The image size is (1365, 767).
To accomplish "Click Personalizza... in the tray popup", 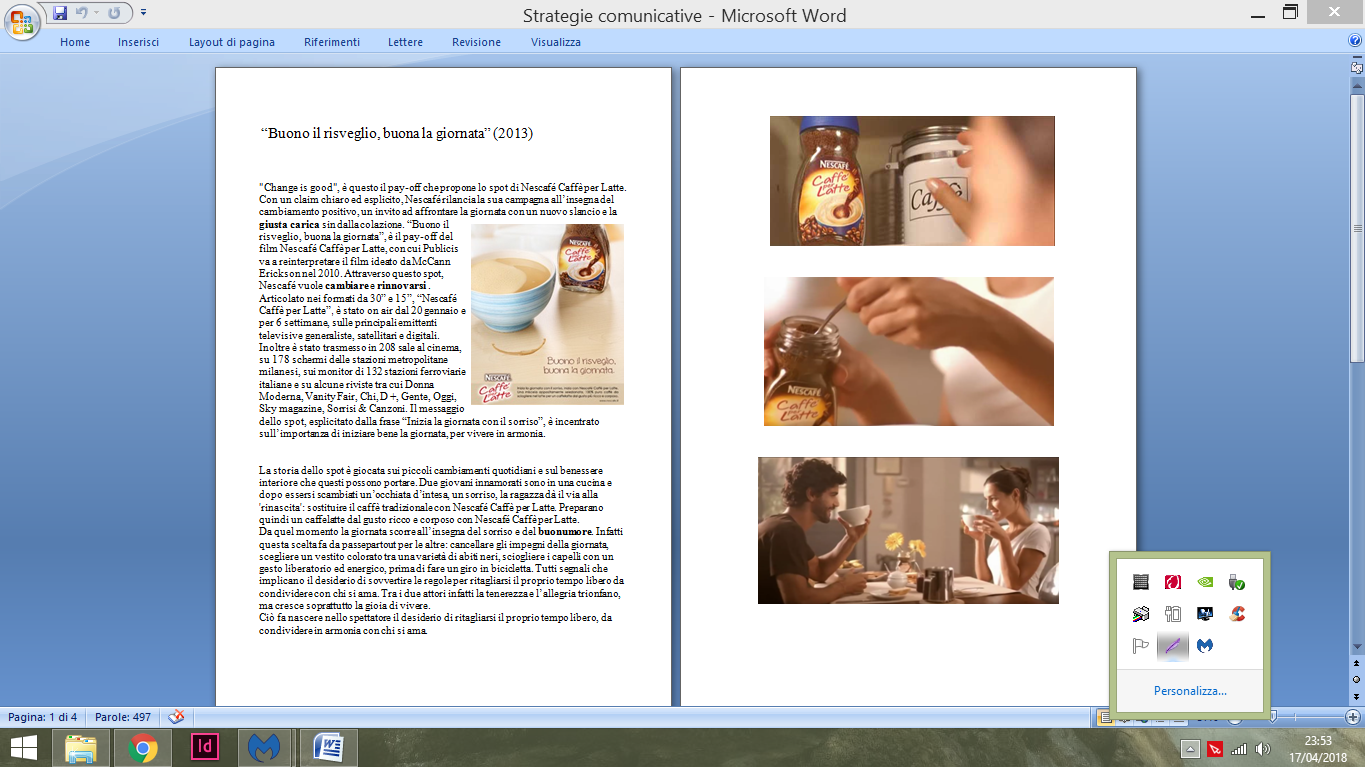I will click(x=1190, y=690).
